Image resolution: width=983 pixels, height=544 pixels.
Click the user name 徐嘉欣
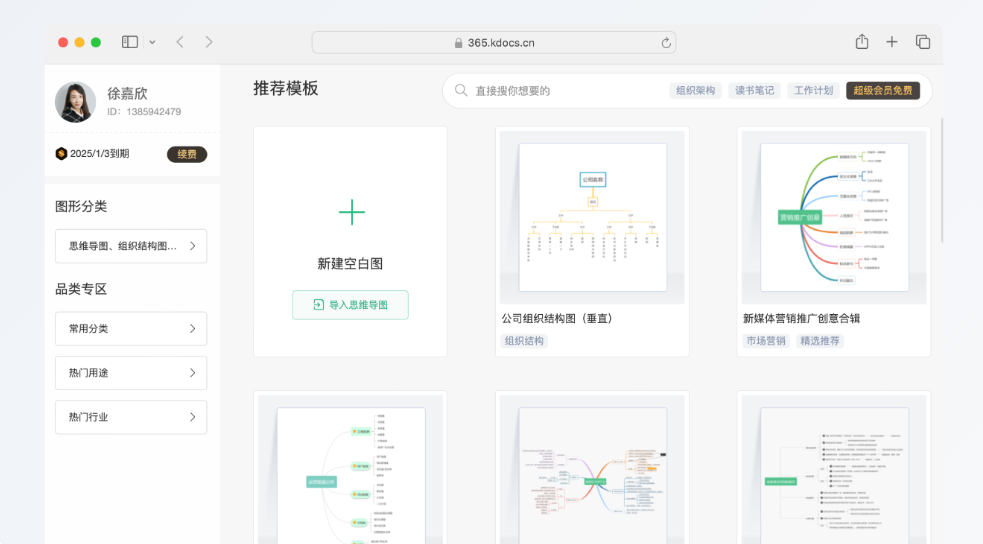[x=127, y=93]
